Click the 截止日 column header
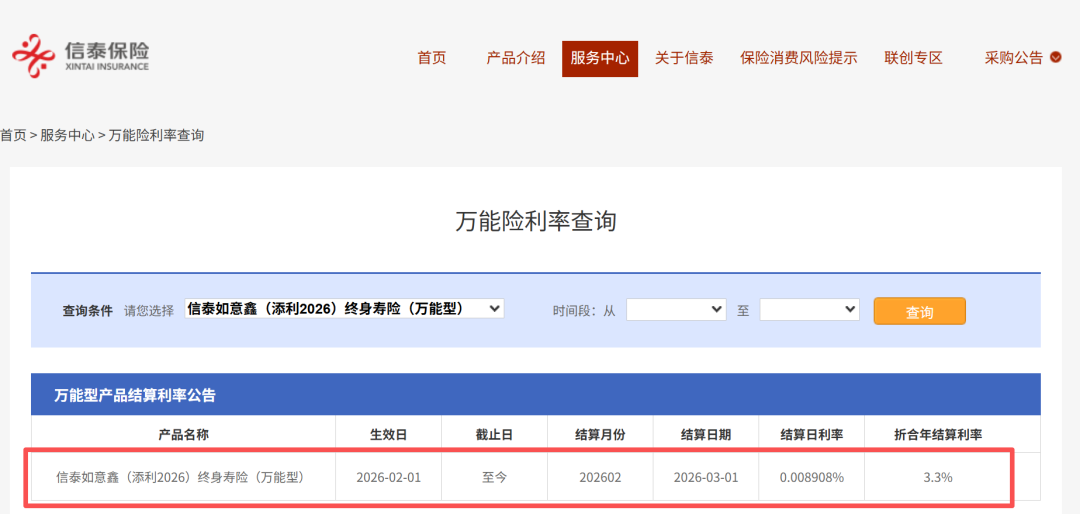 (494, 434)
